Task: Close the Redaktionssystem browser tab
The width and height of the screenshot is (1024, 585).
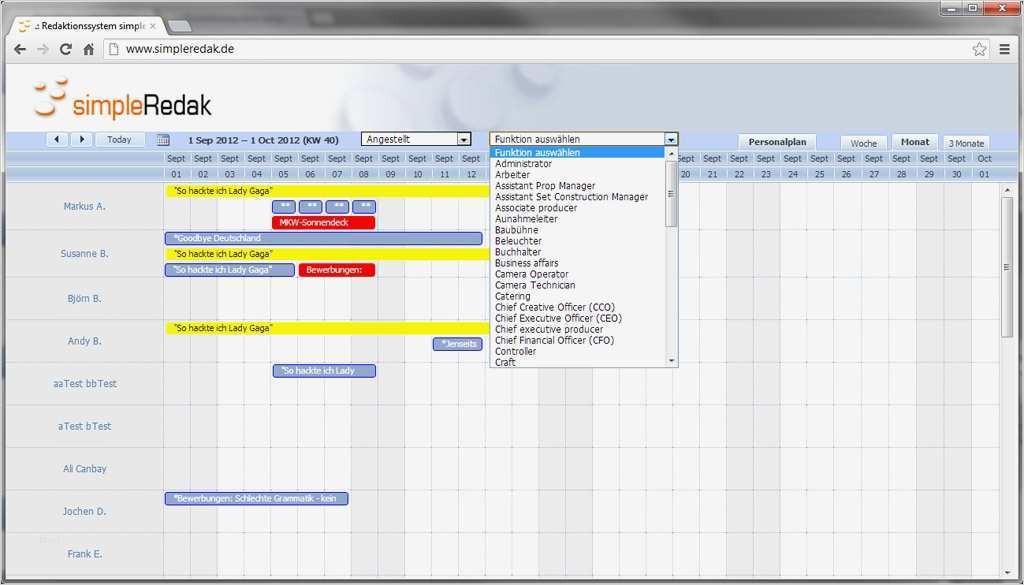Action: pos(153,26)
